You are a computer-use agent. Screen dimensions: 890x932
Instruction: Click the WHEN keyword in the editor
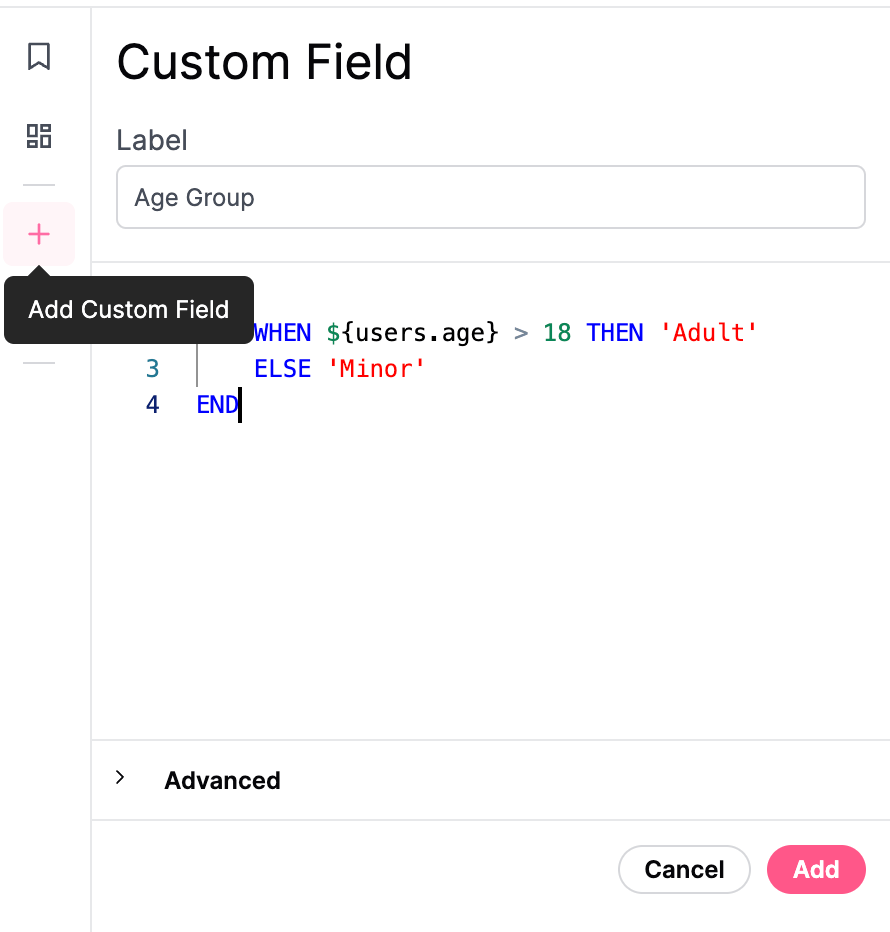coord(282,333)
